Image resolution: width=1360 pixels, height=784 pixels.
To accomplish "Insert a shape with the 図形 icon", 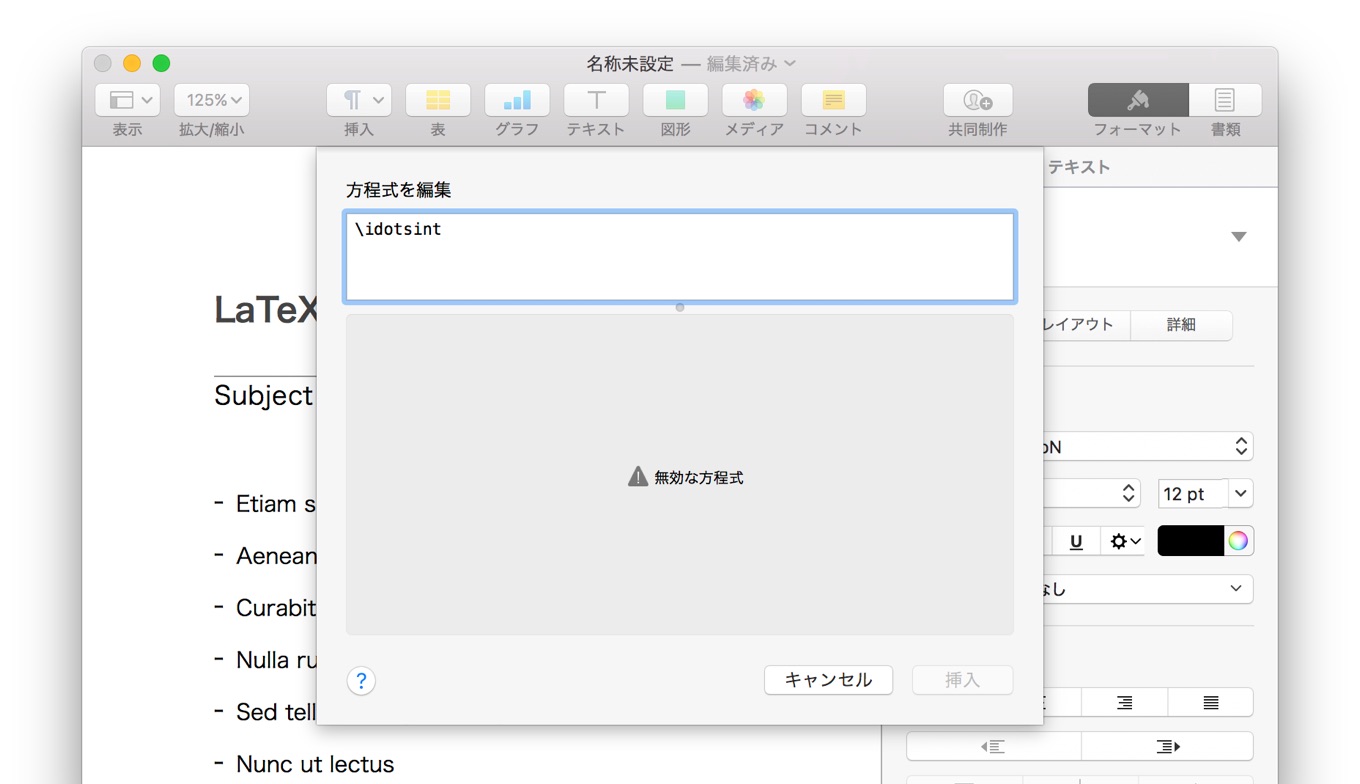I will coord(675,101).
